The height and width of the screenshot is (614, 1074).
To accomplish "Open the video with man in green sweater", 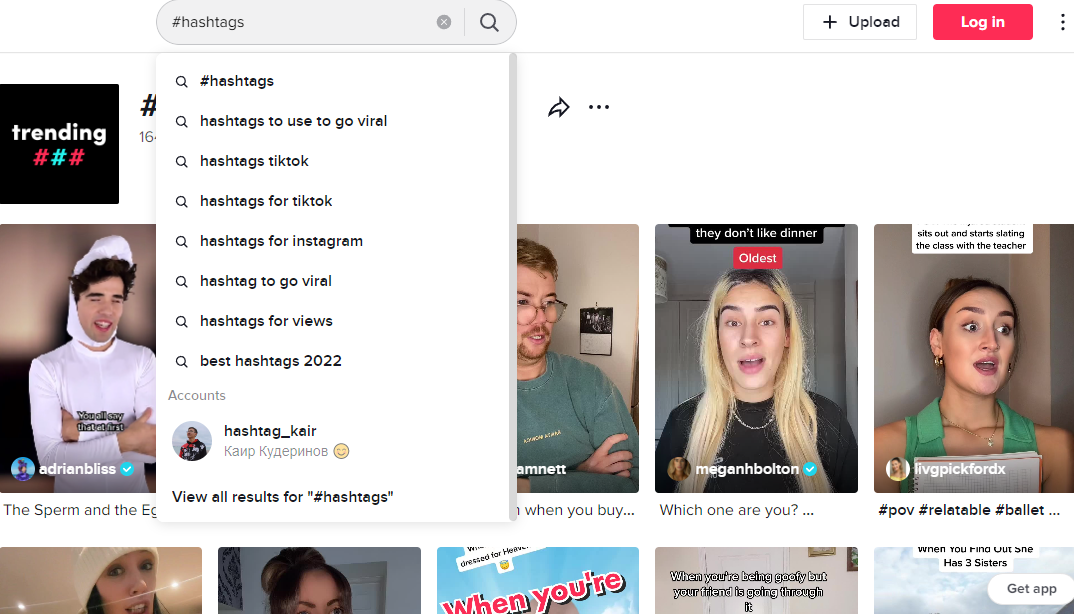I will (578, 358).
